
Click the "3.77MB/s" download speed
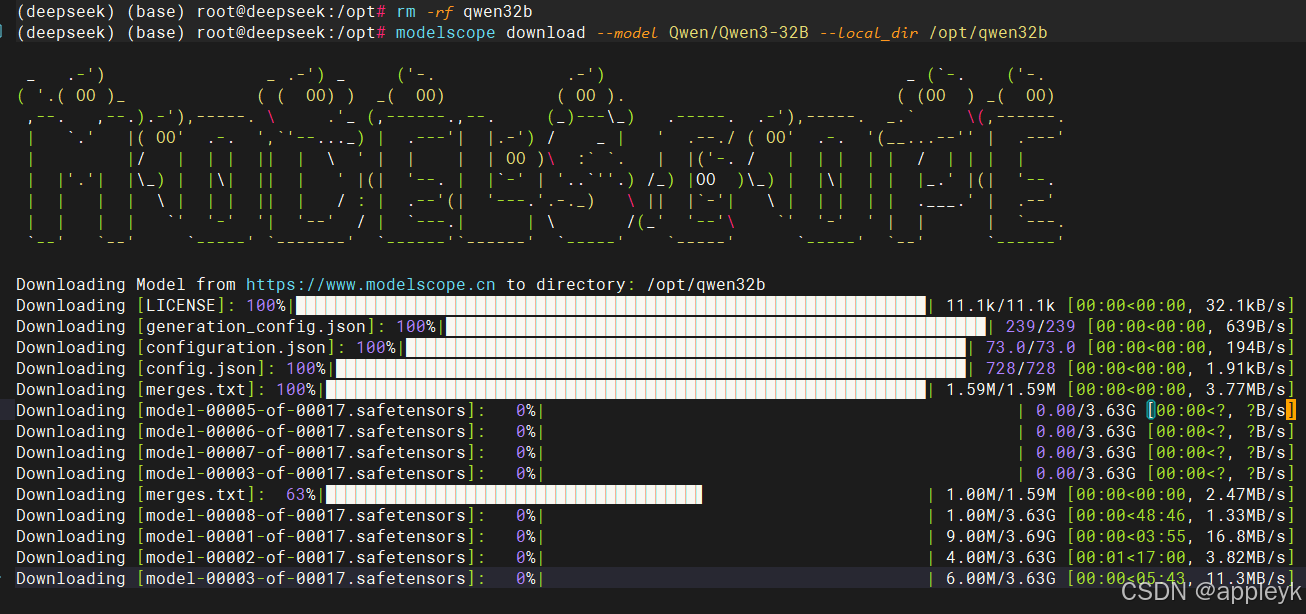click(1246, 390)
